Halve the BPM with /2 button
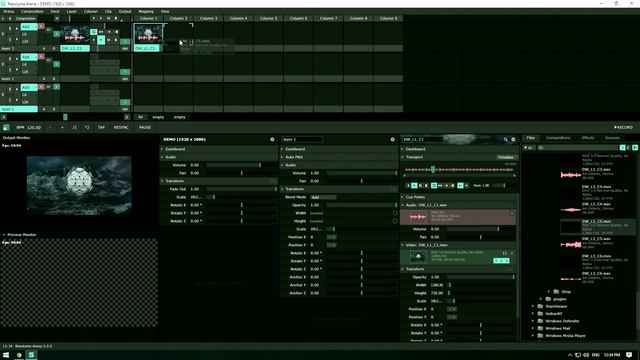Screen dimensions: 640x360 74,127
